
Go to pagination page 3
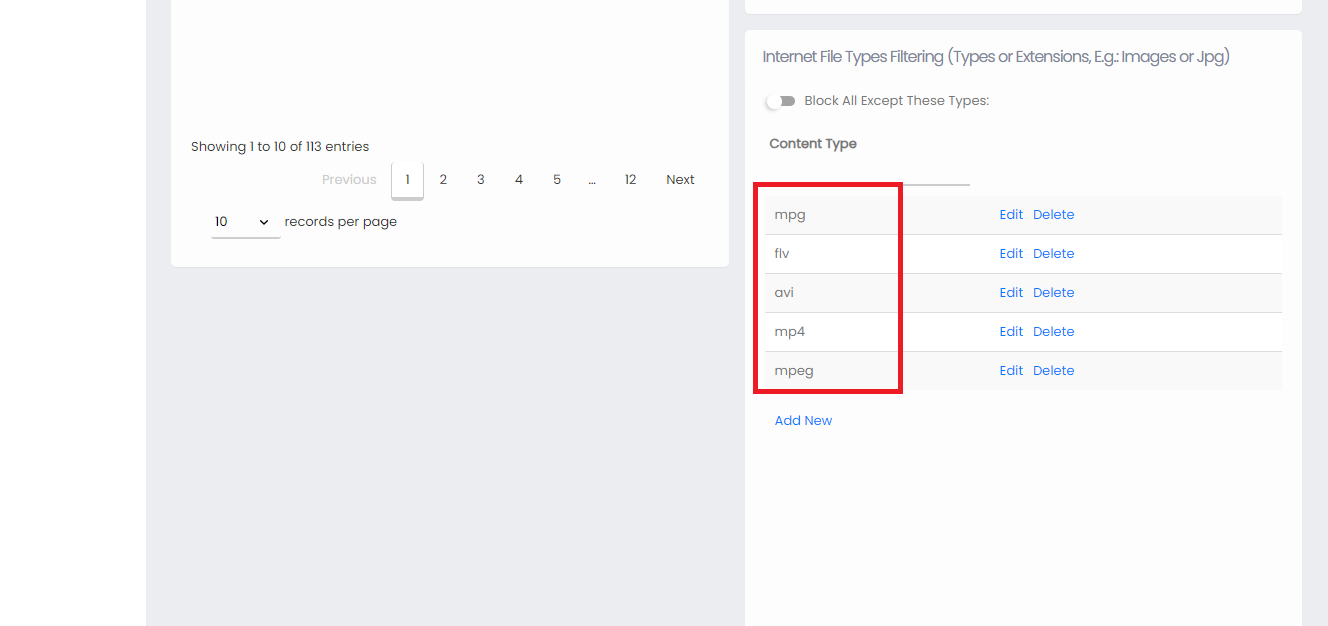tap(481, 180)
